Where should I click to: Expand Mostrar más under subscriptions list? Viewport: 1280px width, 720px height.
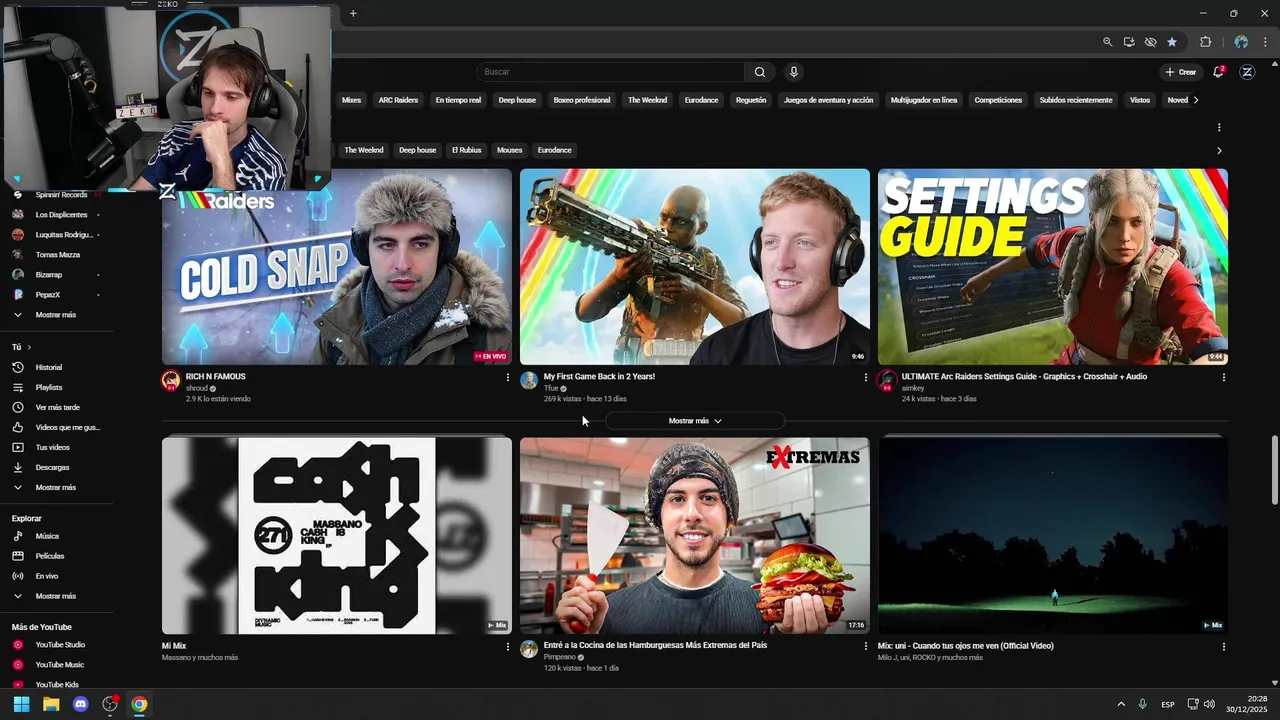pyautogui.click(x=56, y=315)
